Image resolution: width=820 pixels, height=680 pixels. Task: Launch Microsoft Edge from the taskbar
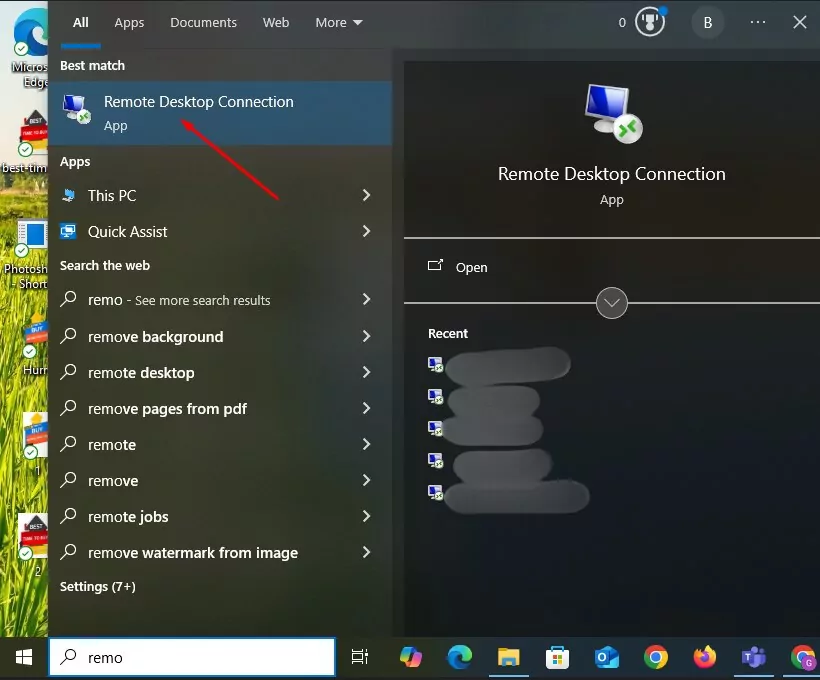click(460, 657)
